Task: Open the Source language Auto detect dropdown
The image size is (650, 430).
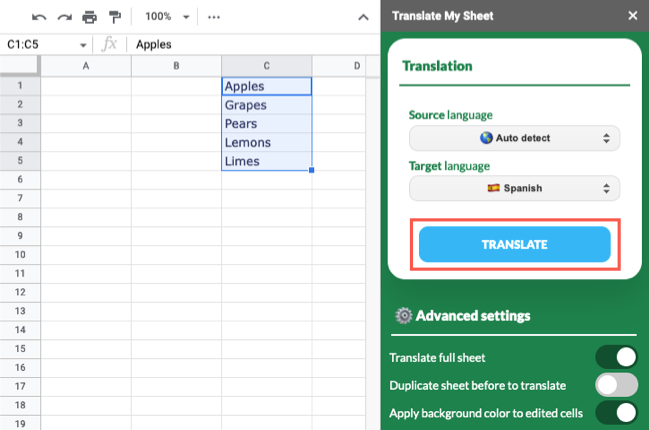Action: [x=514, y=138]
